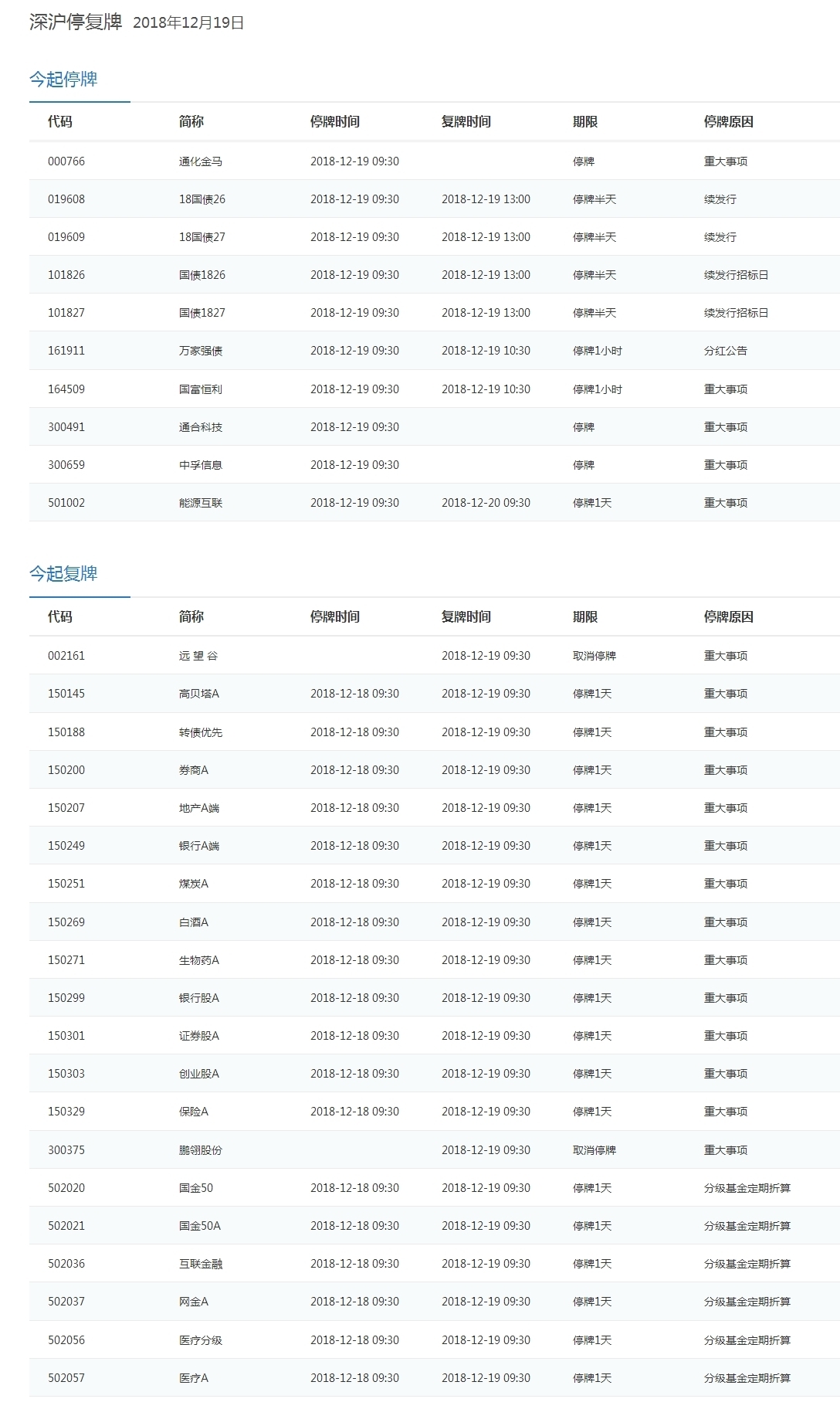Click code 502020 国金50 row
The image size is (840, 1409).
click(x=66, y=1188)
